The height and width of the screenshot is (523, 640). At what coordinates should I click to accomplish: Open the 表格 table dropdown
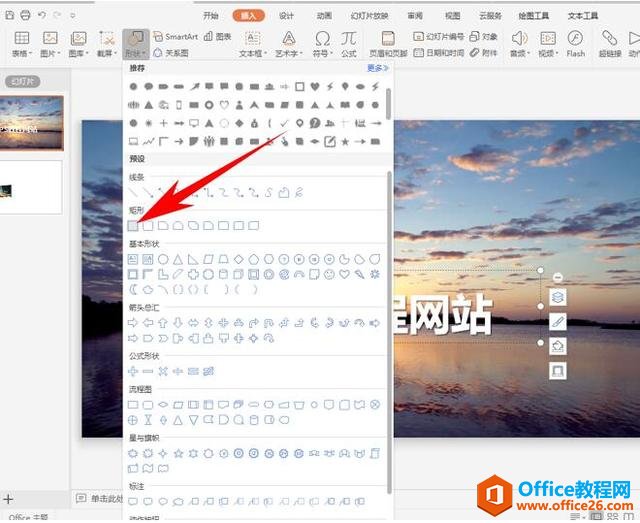22,44
